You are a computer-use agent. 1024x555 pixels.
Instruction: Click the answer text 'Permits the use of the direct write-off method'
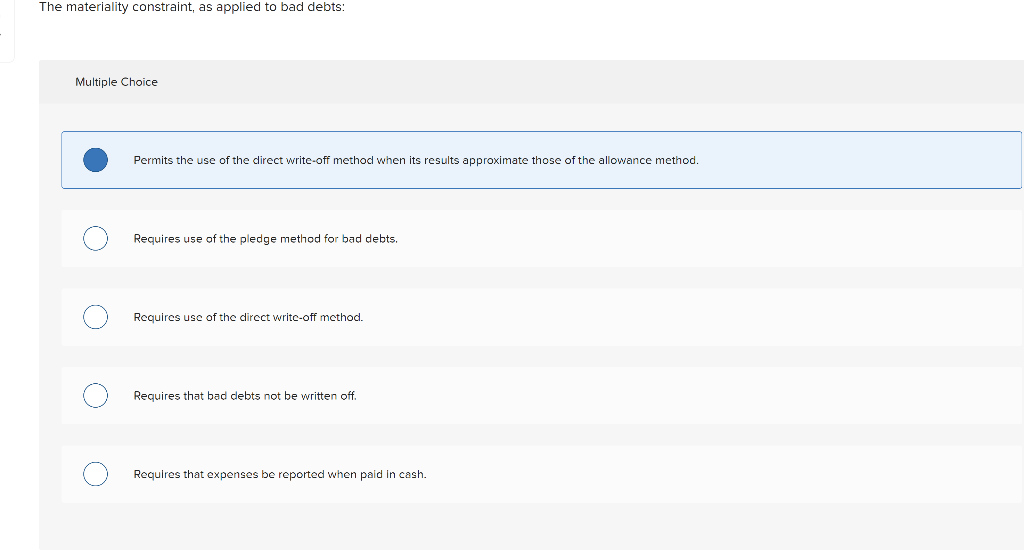pos(253,161)
